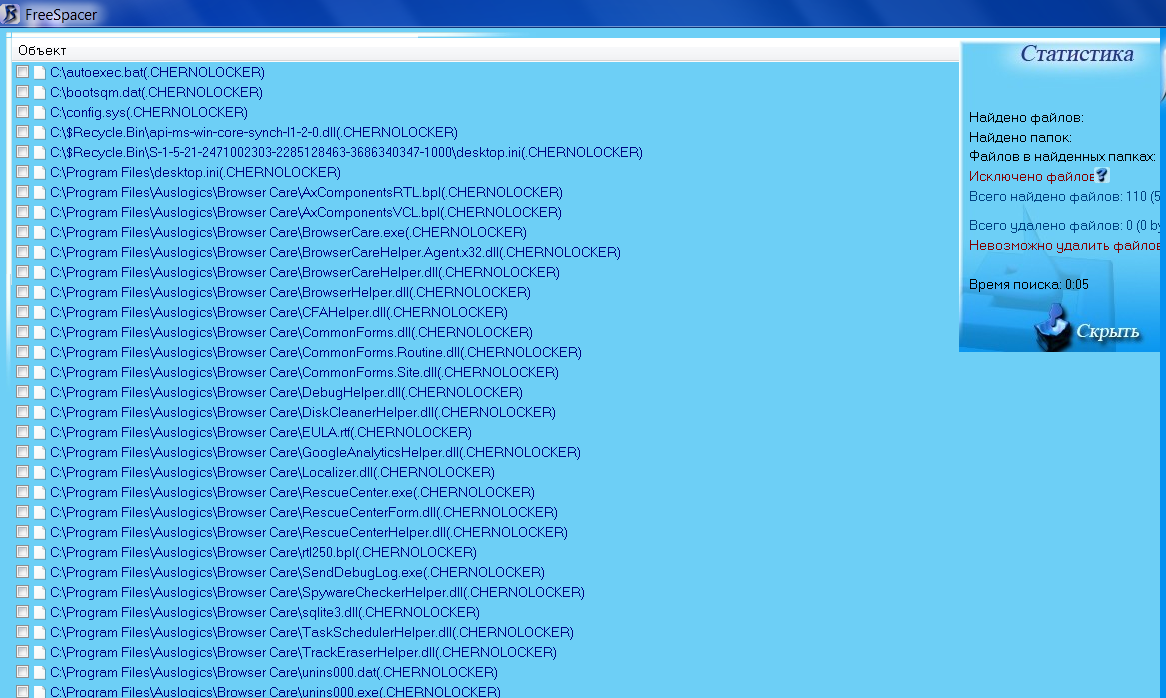The height and width of the screenshot is (698, 1166).
Task: Tick the CFAHelper.dll checkbox
Action: coord(22,311)
